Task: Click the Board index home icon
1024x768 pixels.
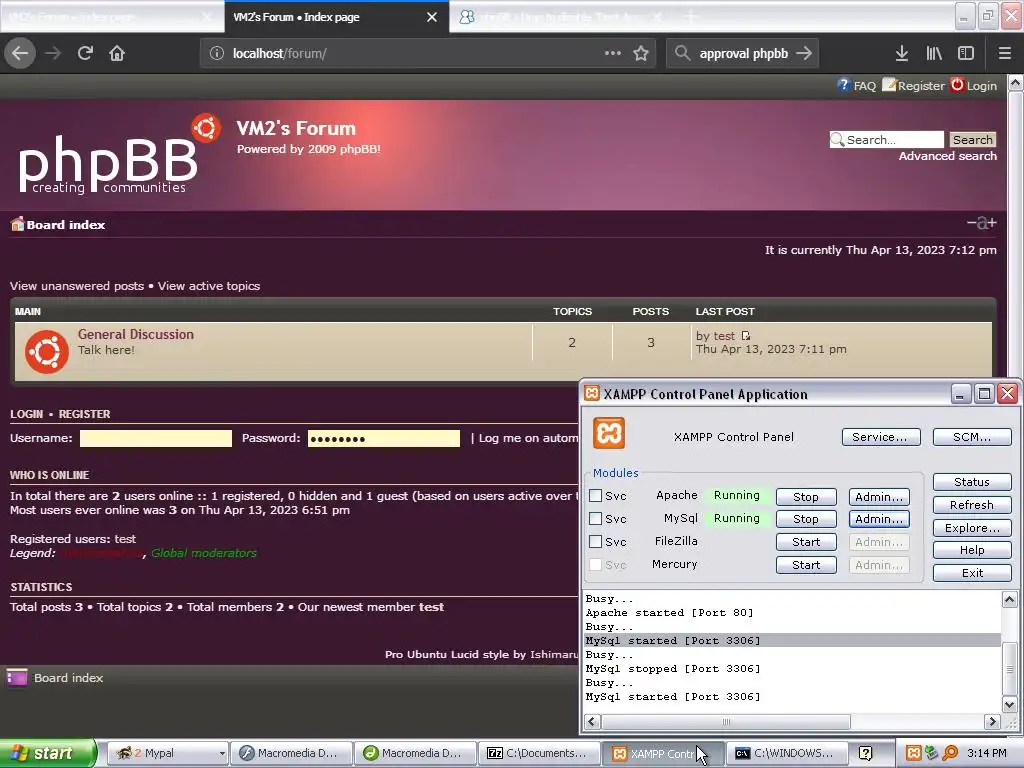Action: point(18,224)
